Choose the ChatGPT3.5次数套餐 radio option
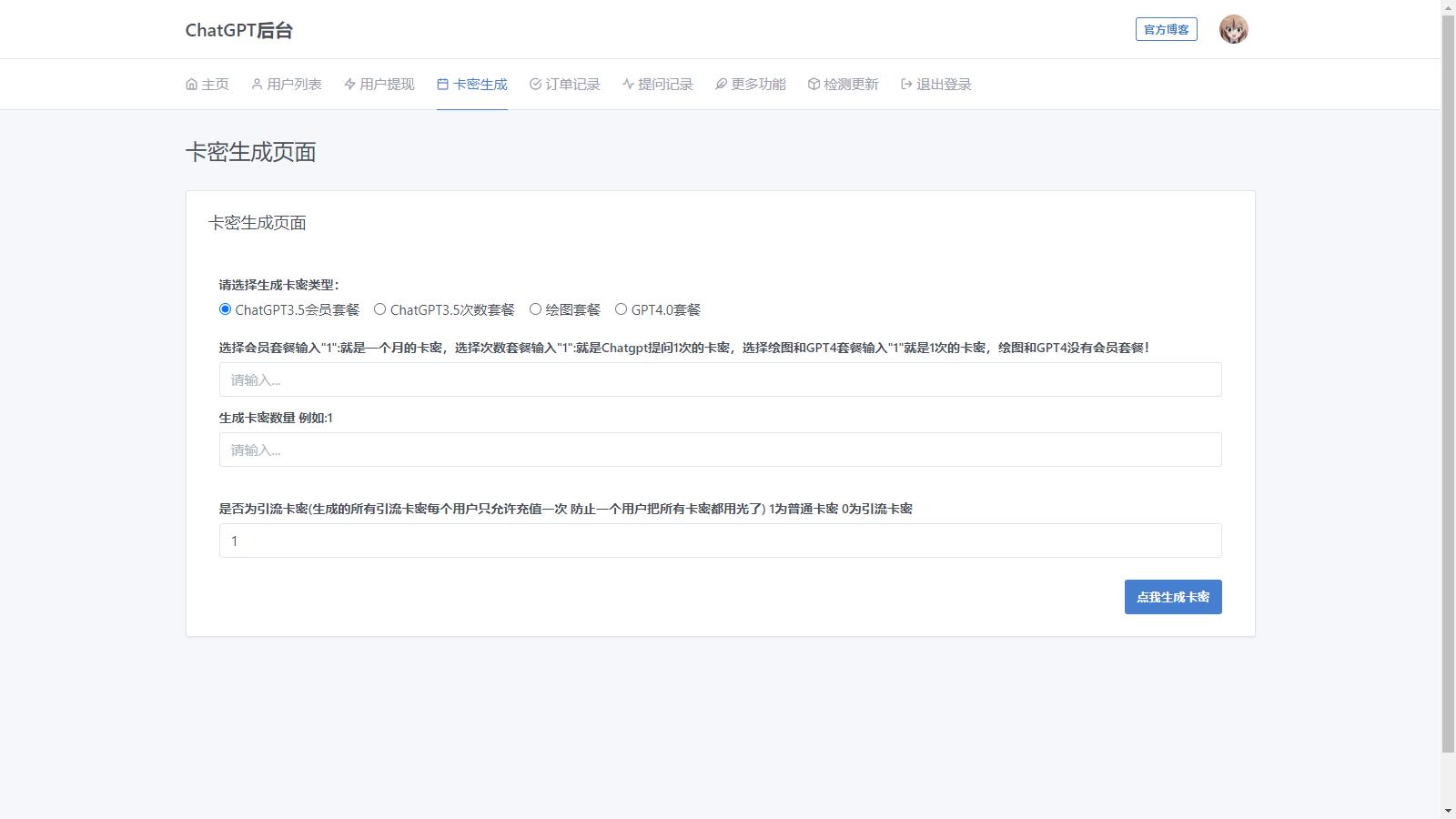The height and width of the screenshot is (819, 1456). 379,309
